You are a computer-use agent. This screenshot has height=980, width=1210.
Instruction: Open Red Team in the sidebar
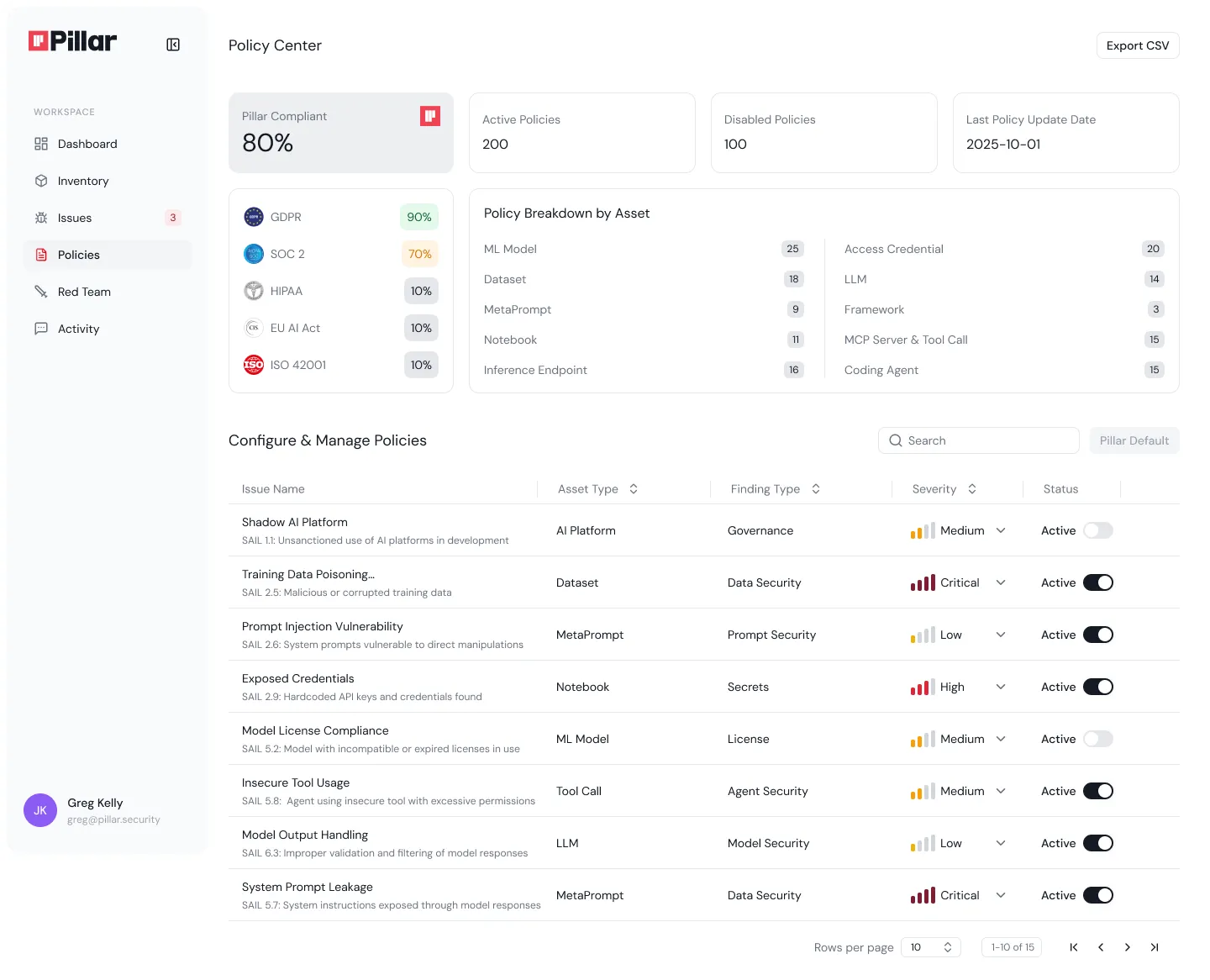108,292
